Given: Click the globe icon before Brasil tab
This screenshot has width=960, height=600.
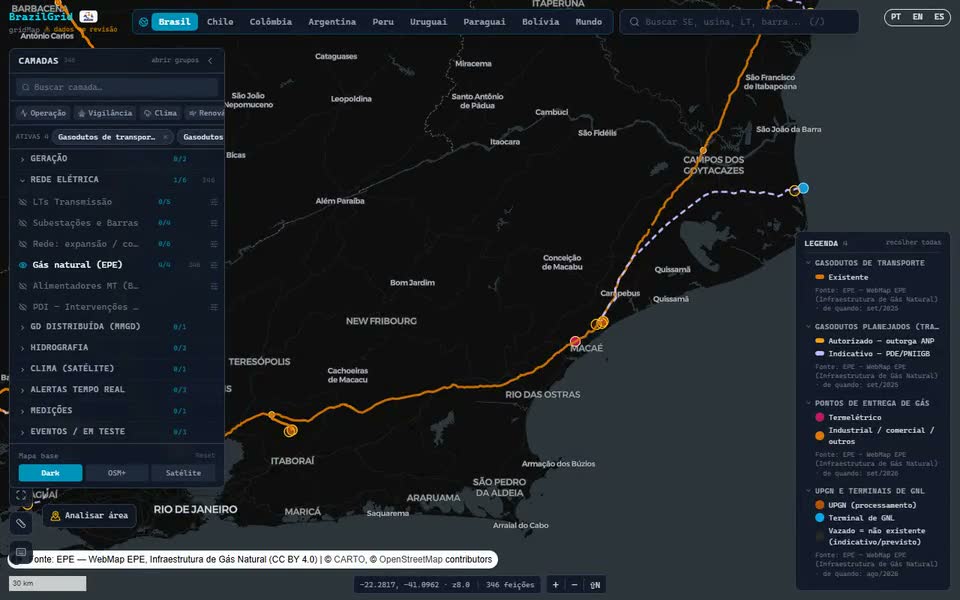Looking at the screenshot, I should [x=143, y=22].
